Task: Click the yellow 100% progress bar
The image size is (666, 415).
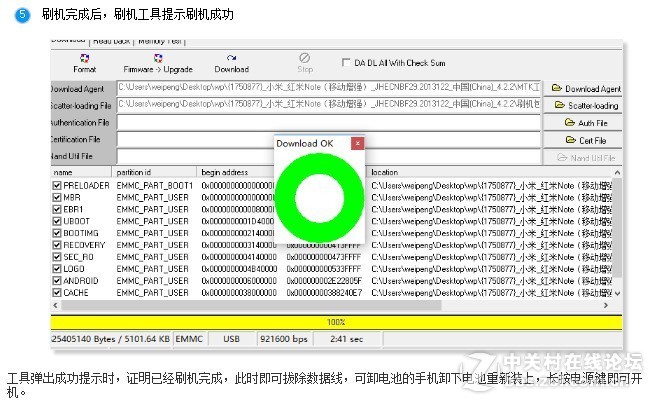Action: 336,322
